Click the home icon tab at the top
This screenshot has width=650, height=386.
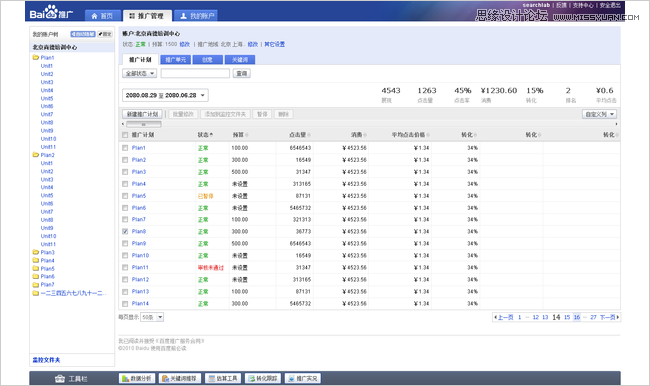[103, 16]
